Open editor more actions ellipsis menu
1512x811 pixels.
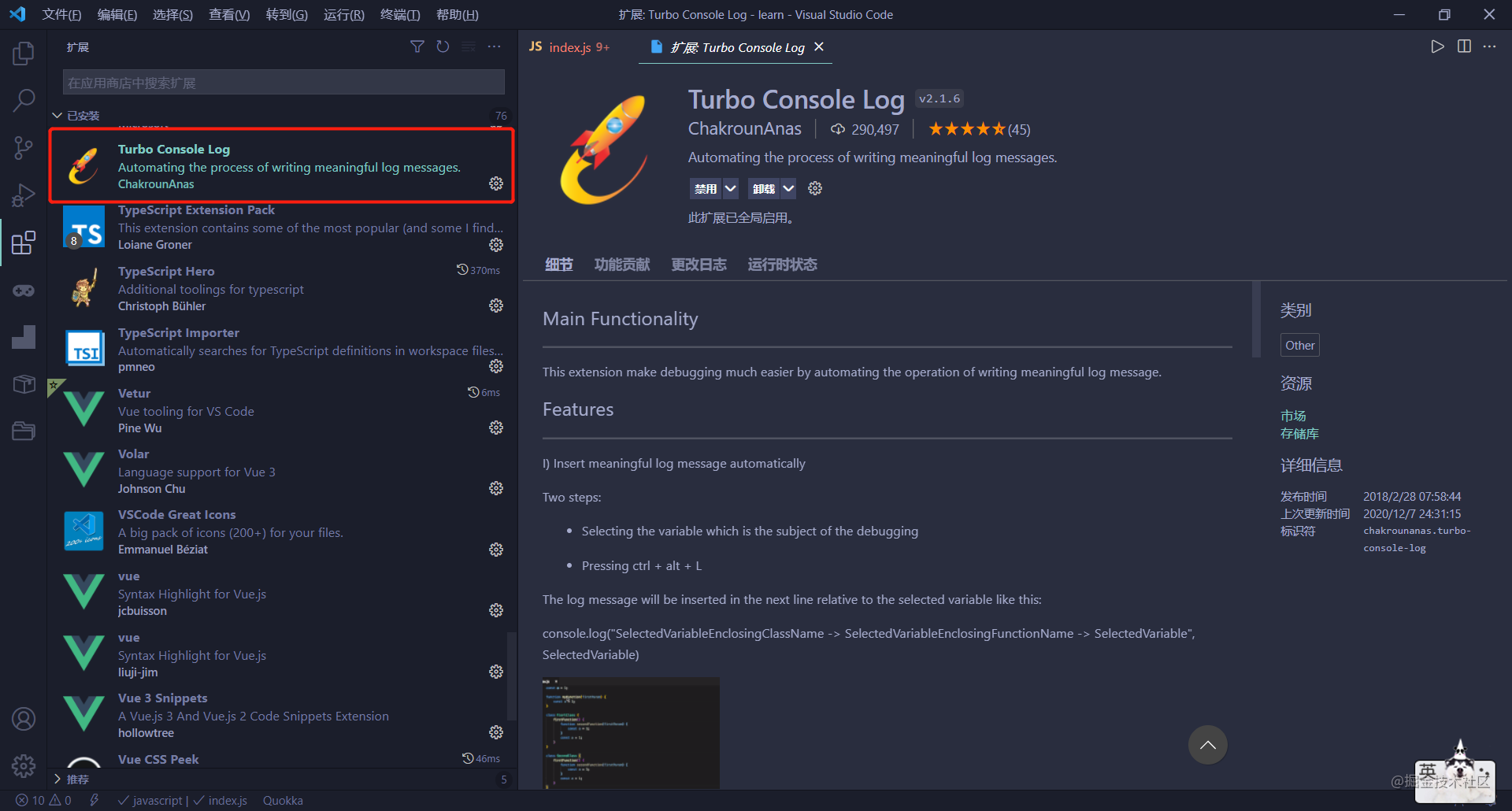(1489, 46)
